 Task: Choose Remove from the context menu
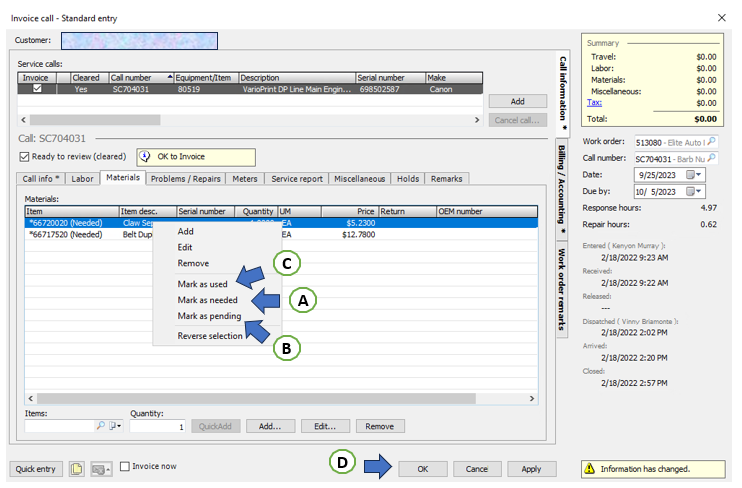tap(193, 263)
